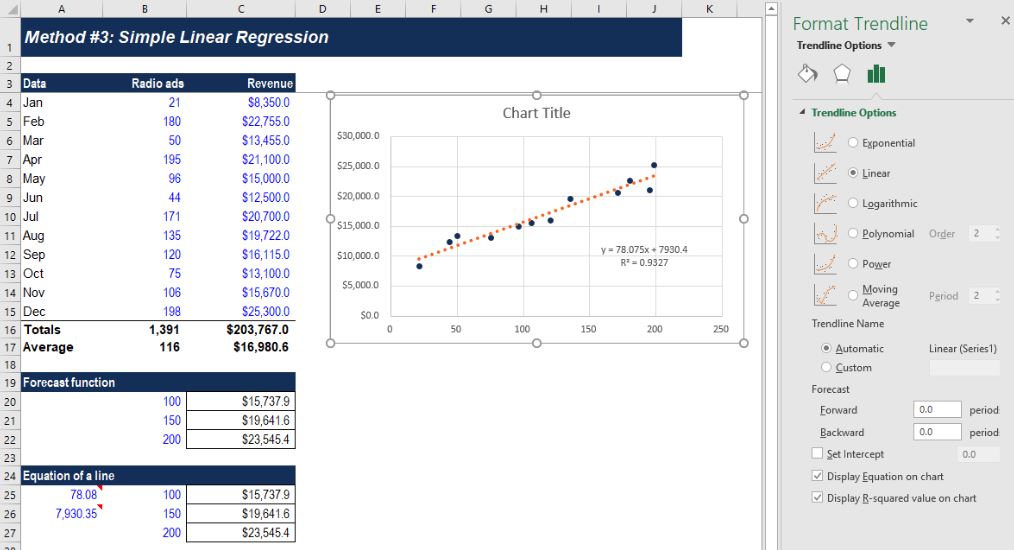Screen dimensions: 1014x550
Task: Click the Set Intercept value field
Action: pos(976,454)
